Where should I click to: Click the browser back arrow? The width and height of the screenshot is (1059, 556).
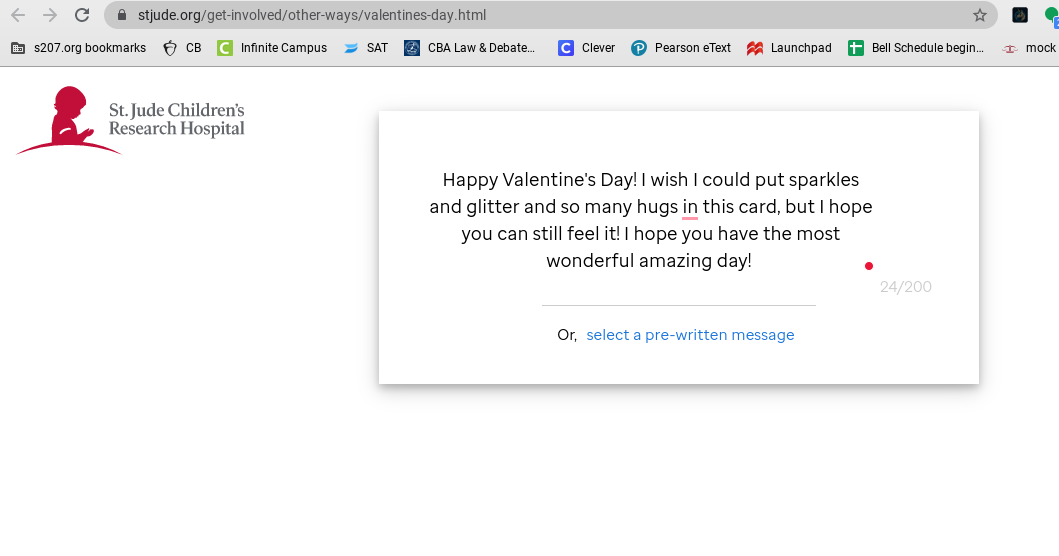[x=18, y=15]
